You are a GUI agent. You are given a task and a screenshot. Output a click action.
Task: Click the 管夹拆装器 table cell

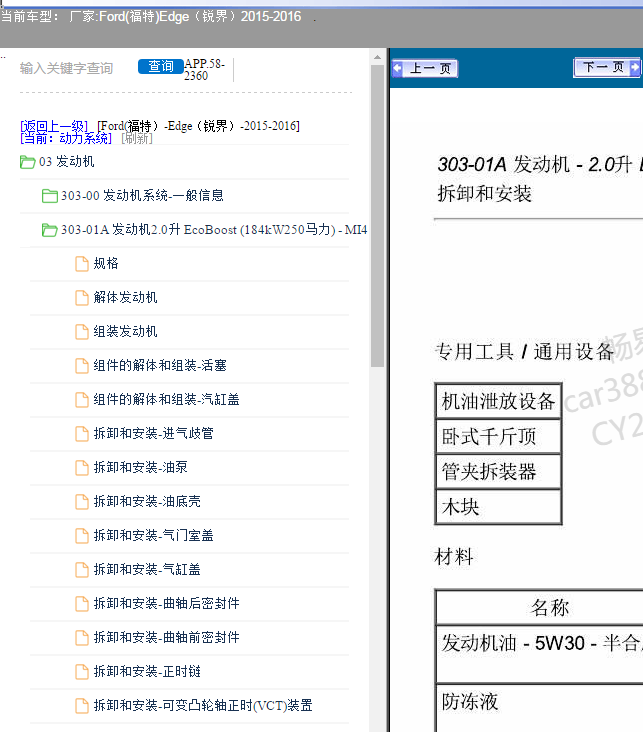pyautogui.click(x=498, y=472)
